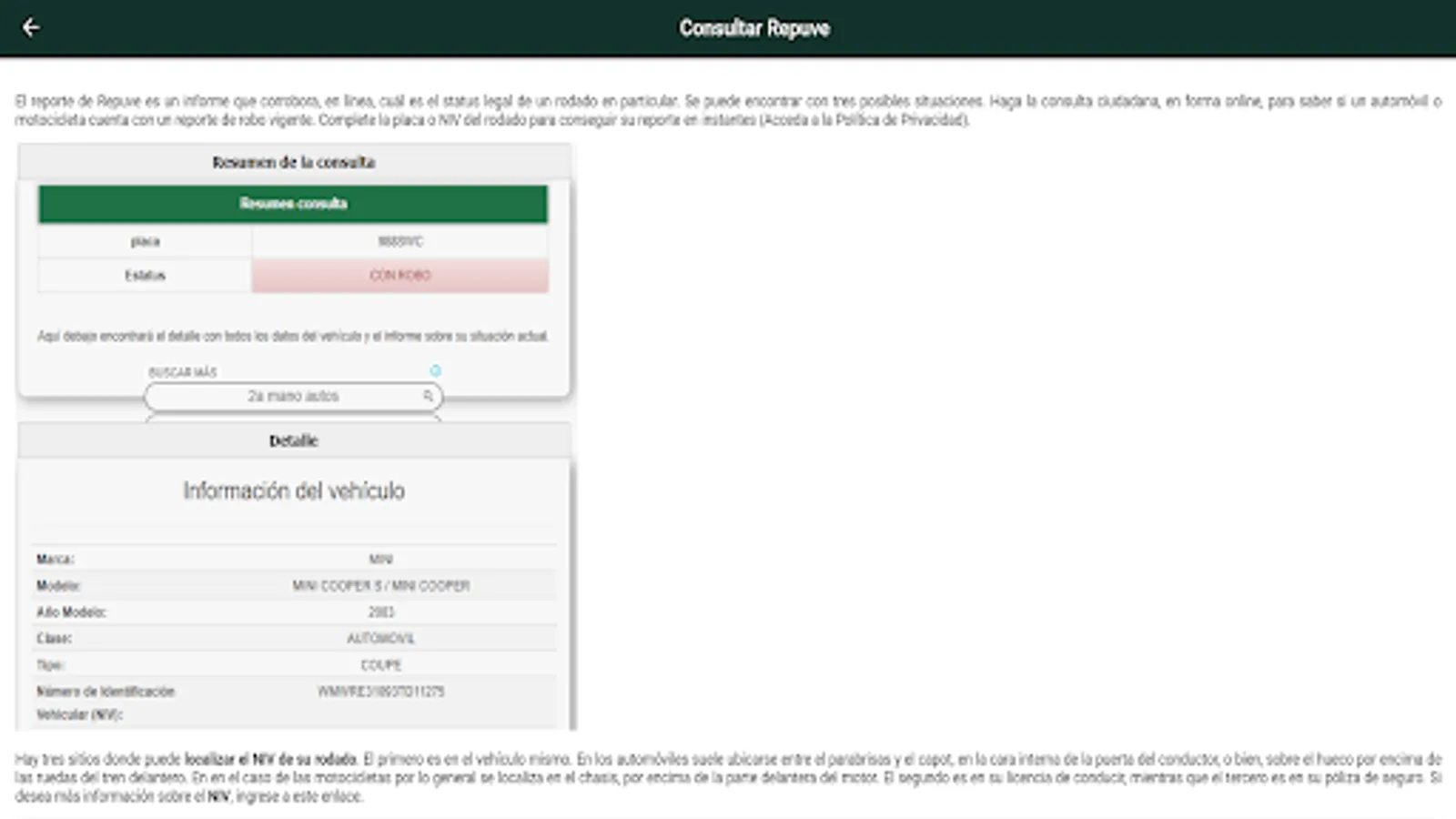Click the 'AUTOMOVIL' class value
Screen dimensions: 1456x819
(x=381, y=638)
